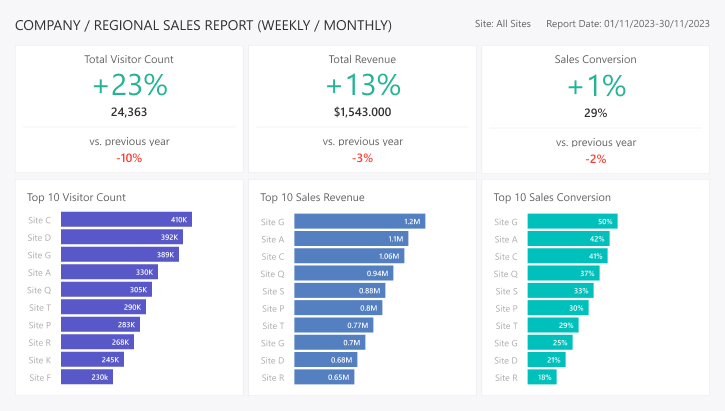Screen dimensions: 725x411
Task: Select the 0.8M revenue bar
Action: pyautogui.click(x=338, y=308)
